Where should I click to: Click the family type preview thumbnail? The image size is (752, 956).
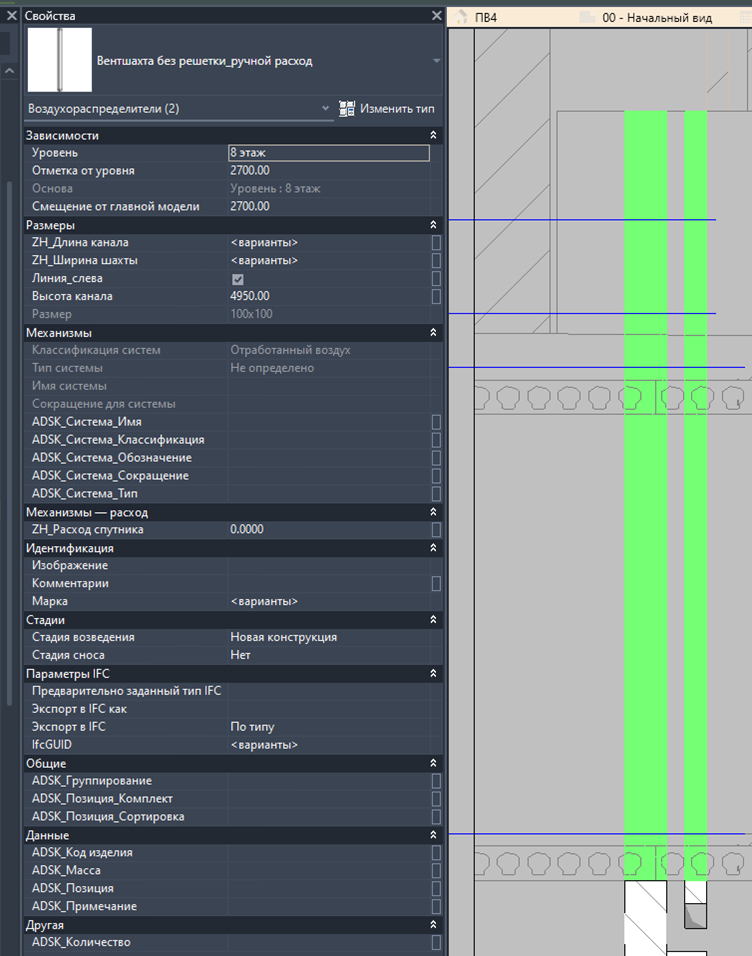point(60,60)
